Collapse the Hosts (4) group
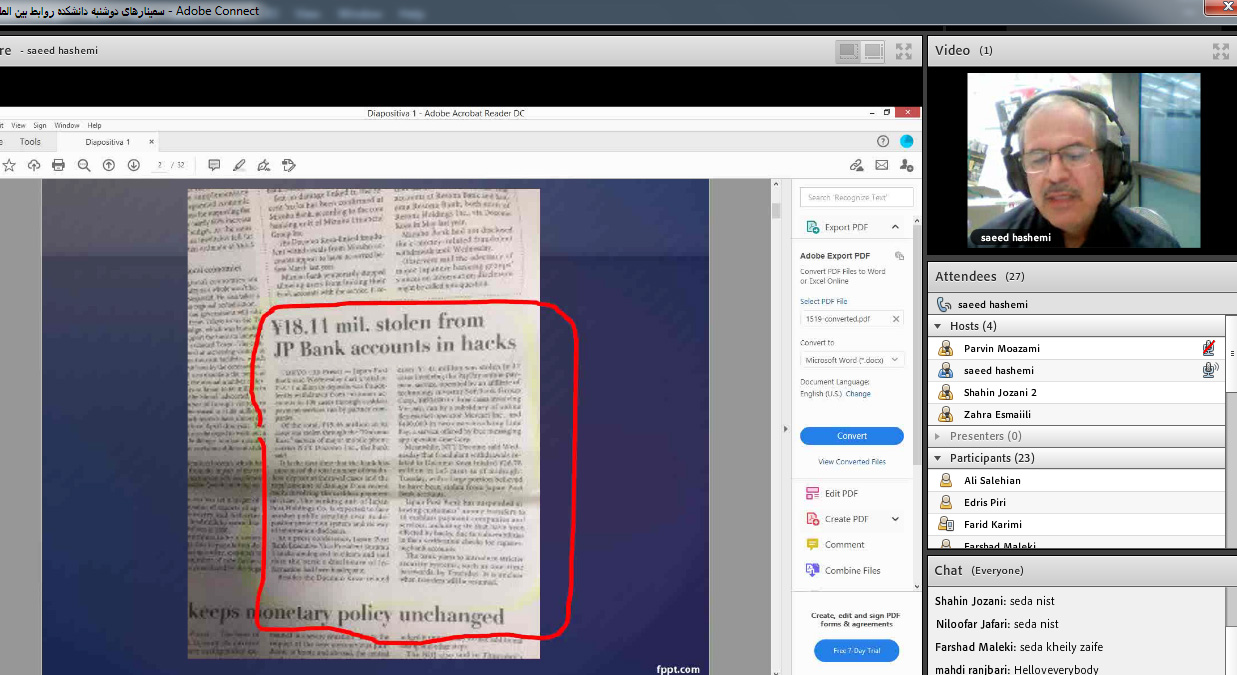The width and height of the screenshot is (1237, 675). pyautogui.click(x=938, y=326)
